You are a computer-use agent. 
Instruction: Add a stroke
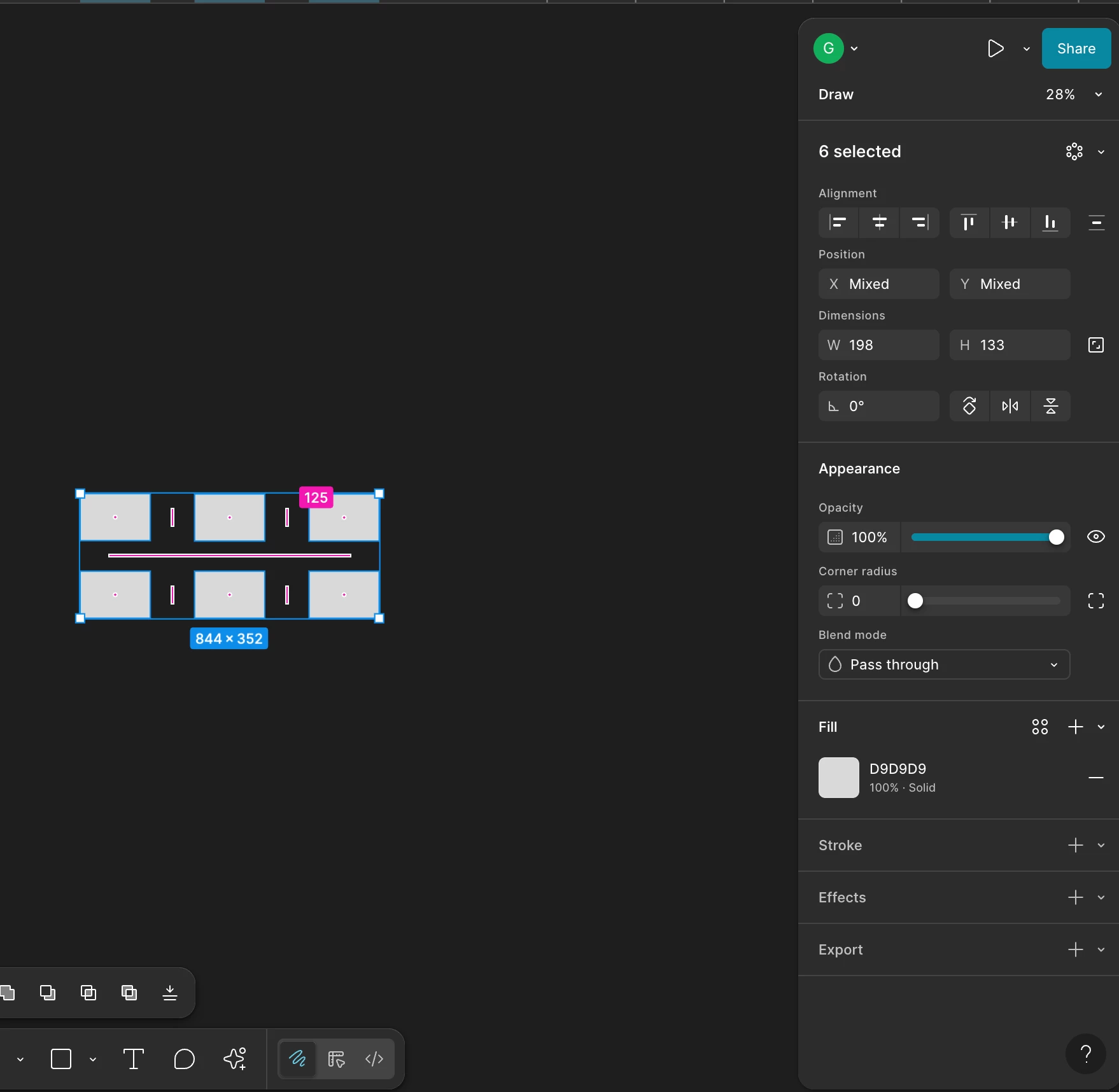pyautogui.click(x=1076, y=845)
